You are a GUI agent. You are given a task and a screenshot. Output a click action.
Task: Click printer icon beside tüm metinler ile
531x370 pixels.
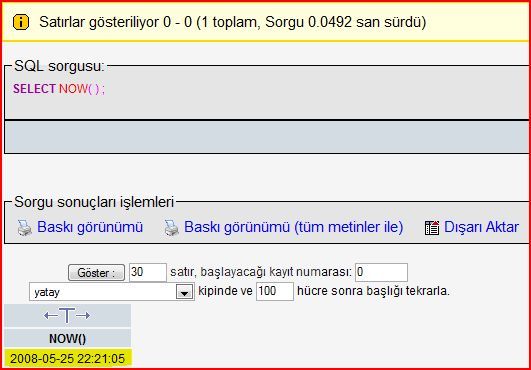(x=172, y=227)
